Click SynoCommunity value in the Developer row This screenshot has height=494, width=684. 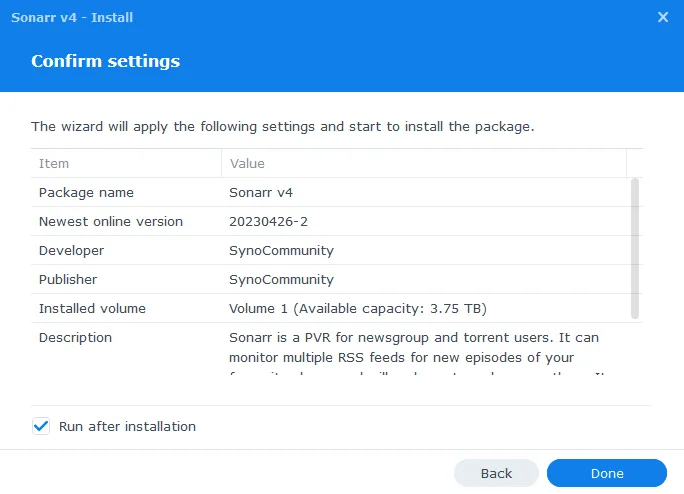tap(281, 250)
